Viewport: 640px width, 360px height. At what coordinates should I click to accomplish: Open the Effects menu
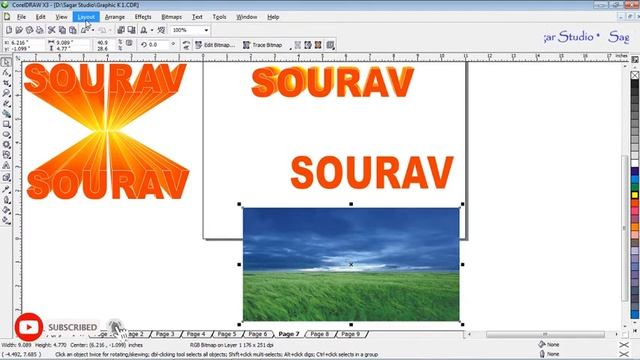pos(143,17)
